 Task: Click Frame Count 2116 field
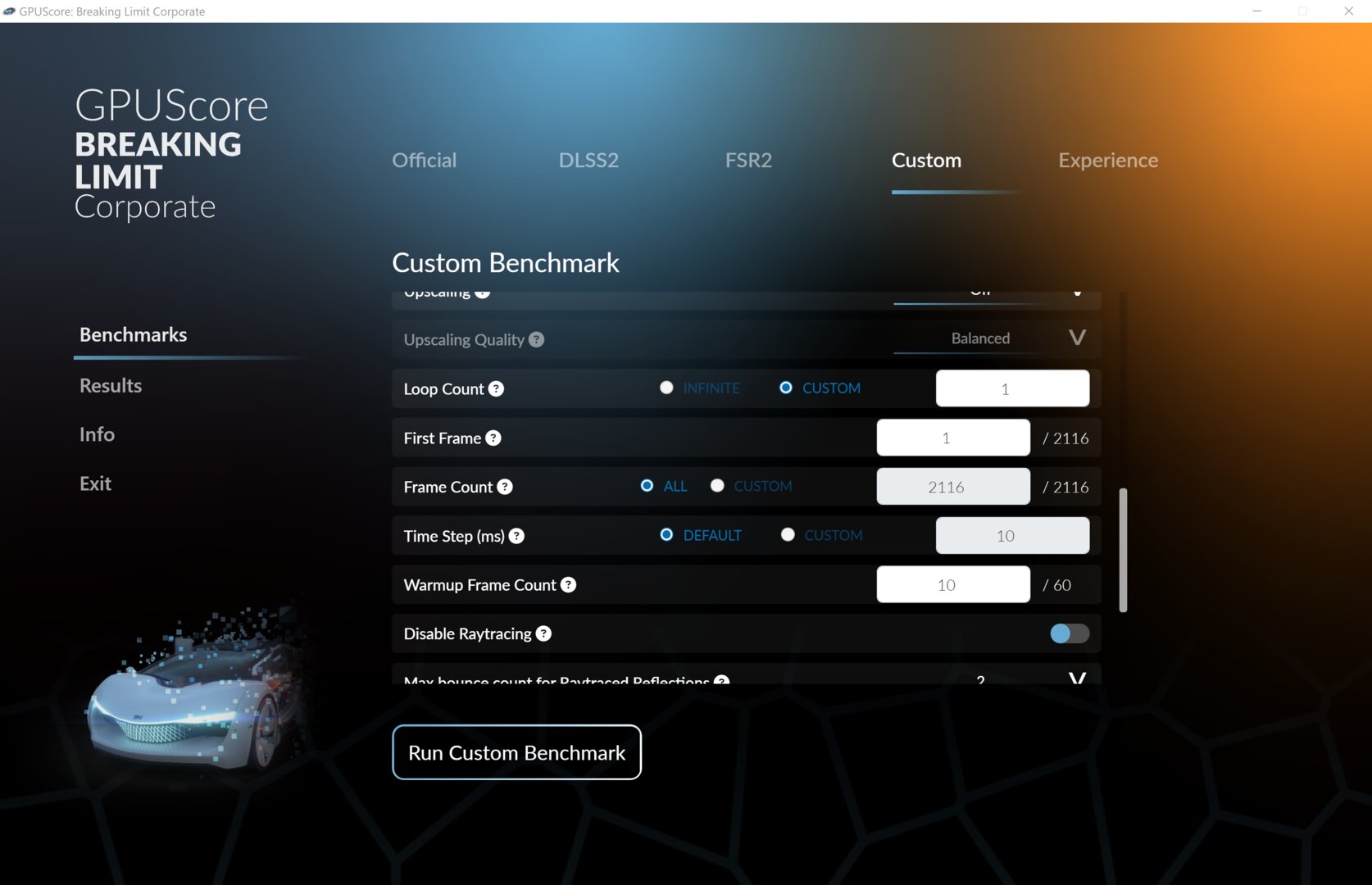click(x=953, y=487)
